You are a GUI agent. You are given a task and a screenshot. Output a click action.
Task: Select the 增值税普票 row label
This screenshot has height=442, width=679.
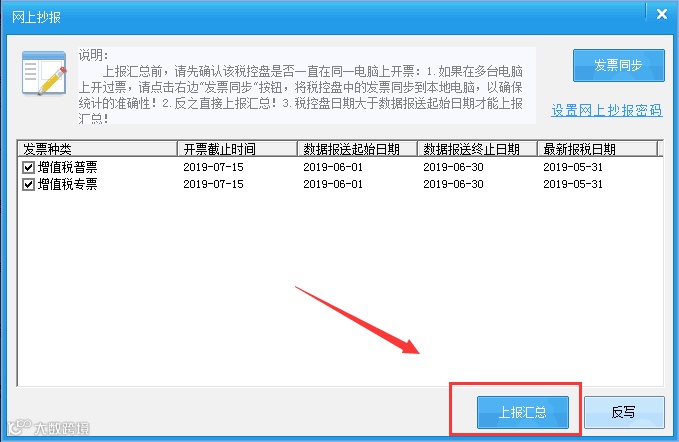click(x=68, y=167)
